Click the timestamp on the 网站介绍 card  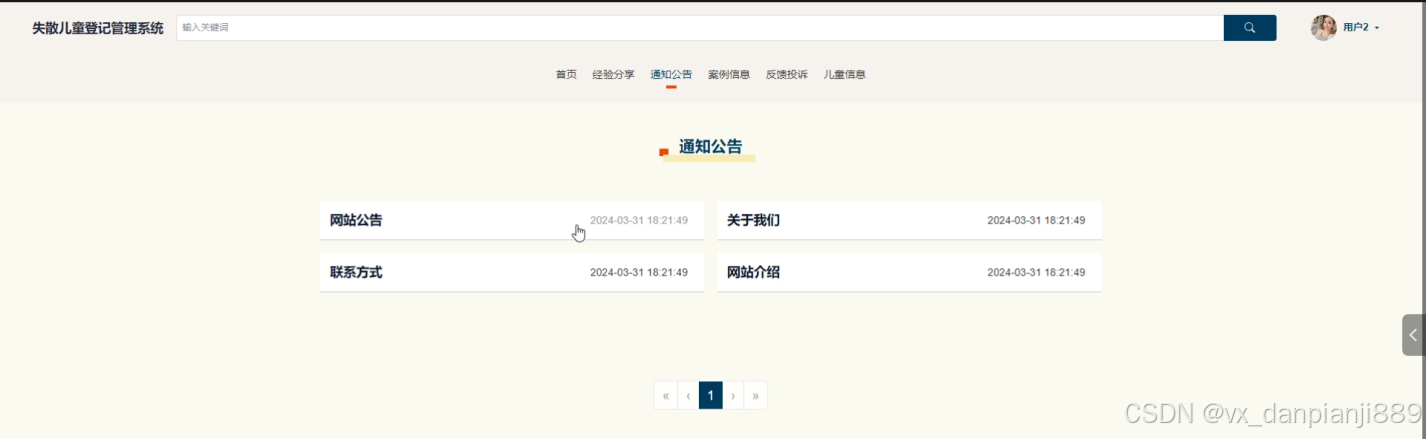click(x=1036, y=272)
